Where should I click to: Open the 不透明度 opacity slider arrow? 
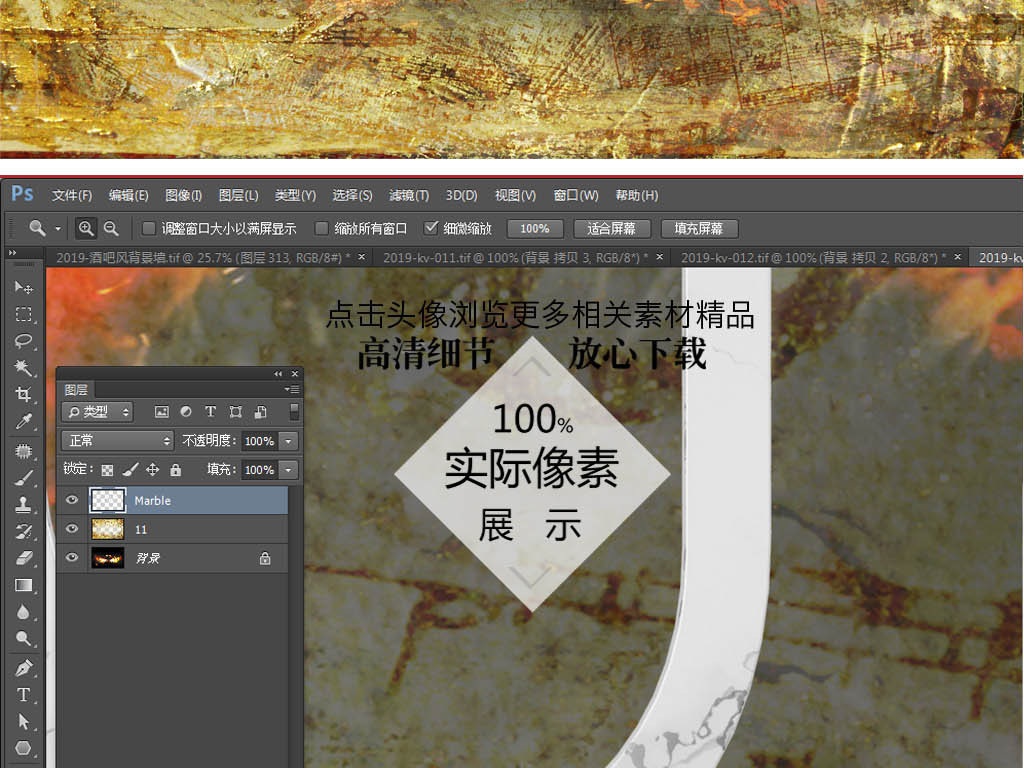(x=289, y=441)
